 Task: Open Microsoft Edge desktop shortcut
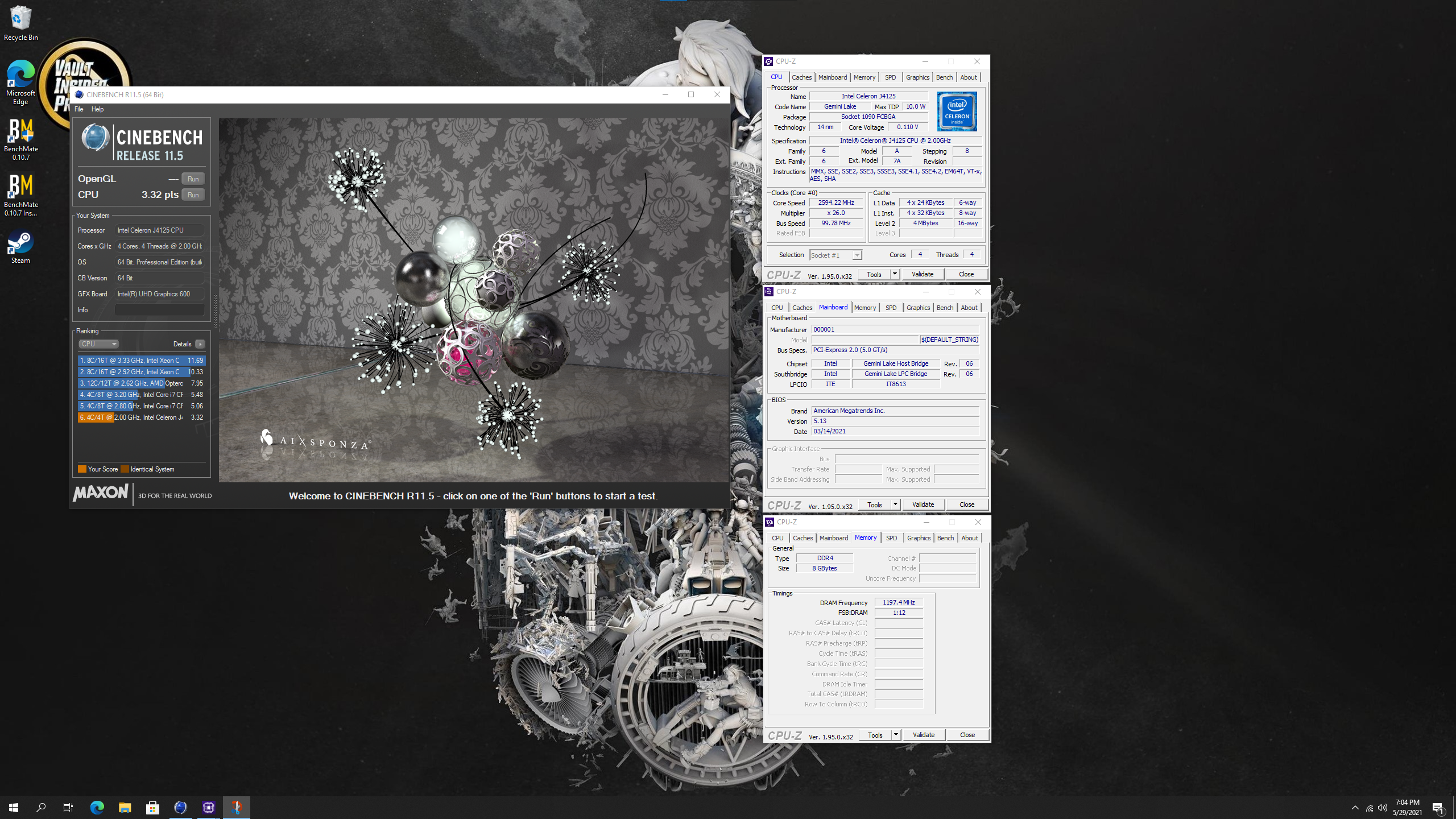point(20,82)
